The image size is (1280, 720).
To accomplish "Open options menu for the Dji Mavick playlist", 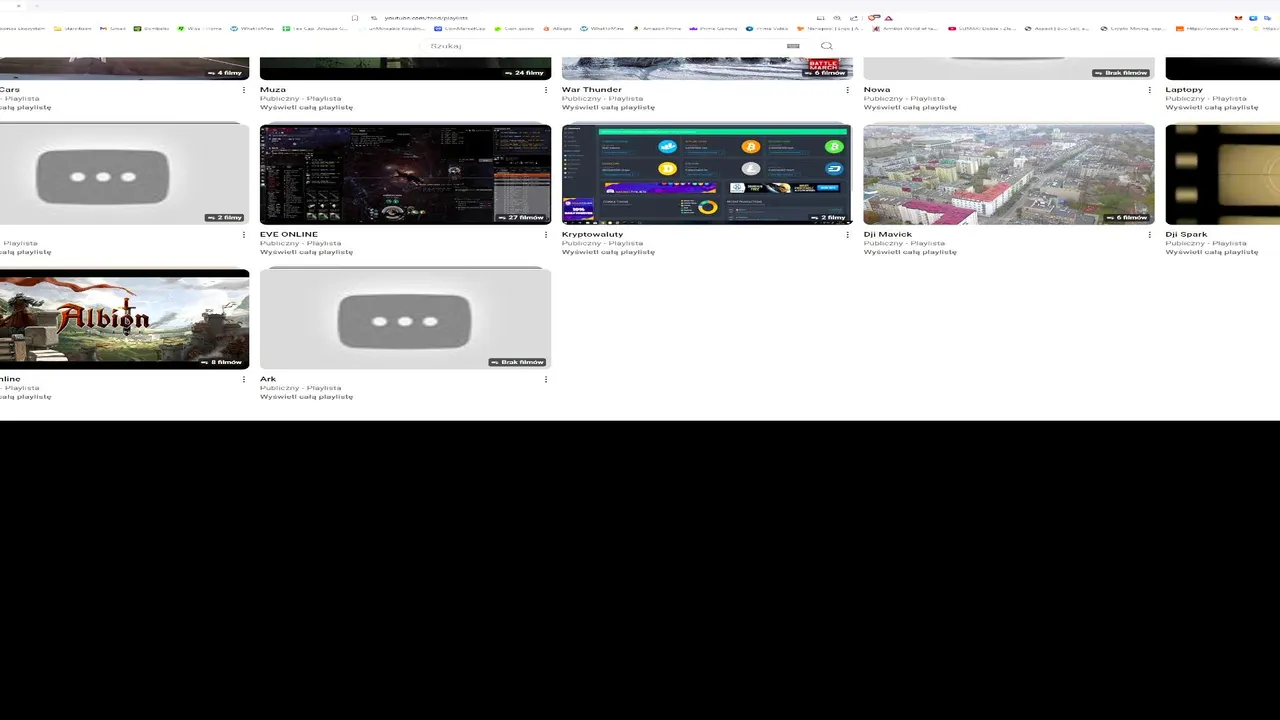I will [x=1150, y=235].
